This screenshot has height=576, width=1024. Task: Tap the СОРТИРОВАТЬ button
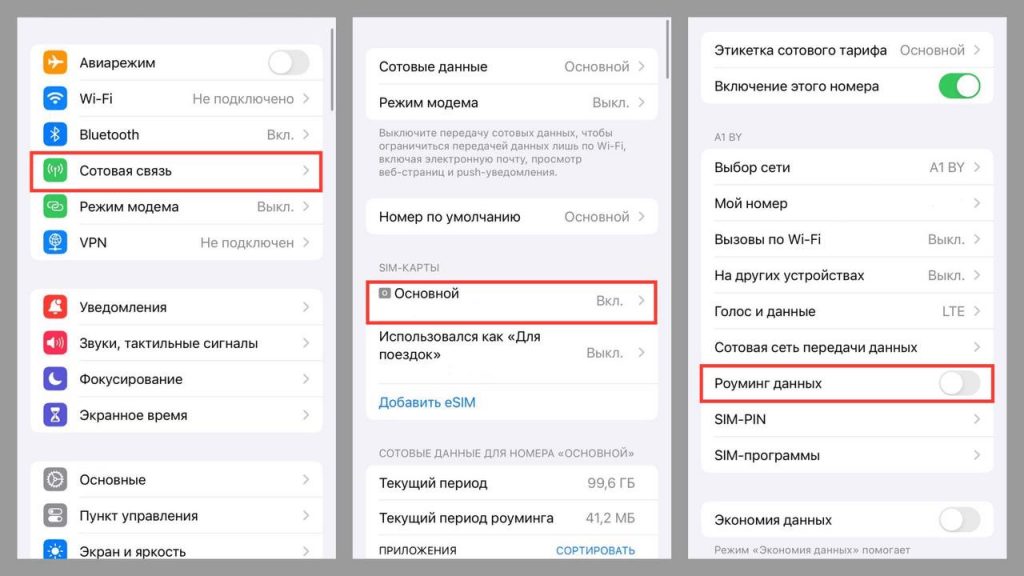(x=595, y=550)
